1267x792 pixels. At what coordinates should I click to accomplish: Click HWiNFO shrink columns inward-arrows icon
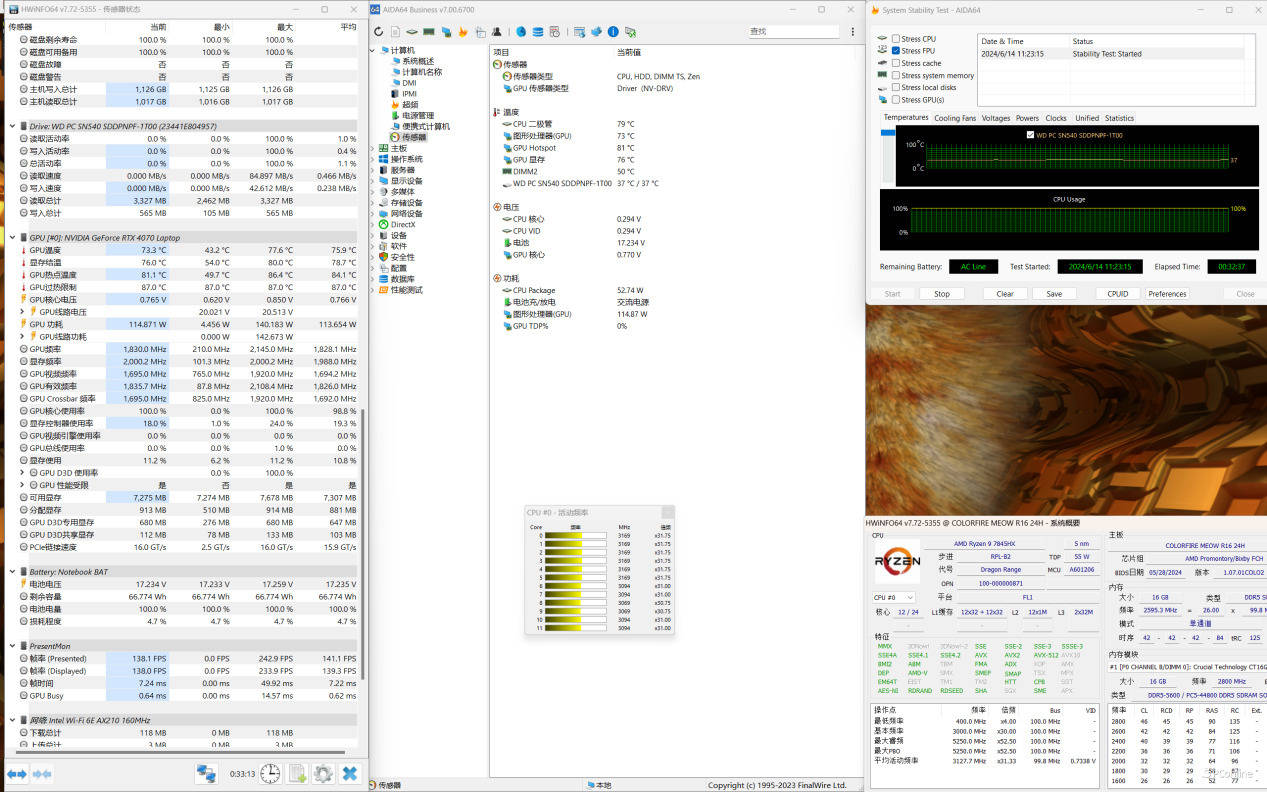pos(42,774)
